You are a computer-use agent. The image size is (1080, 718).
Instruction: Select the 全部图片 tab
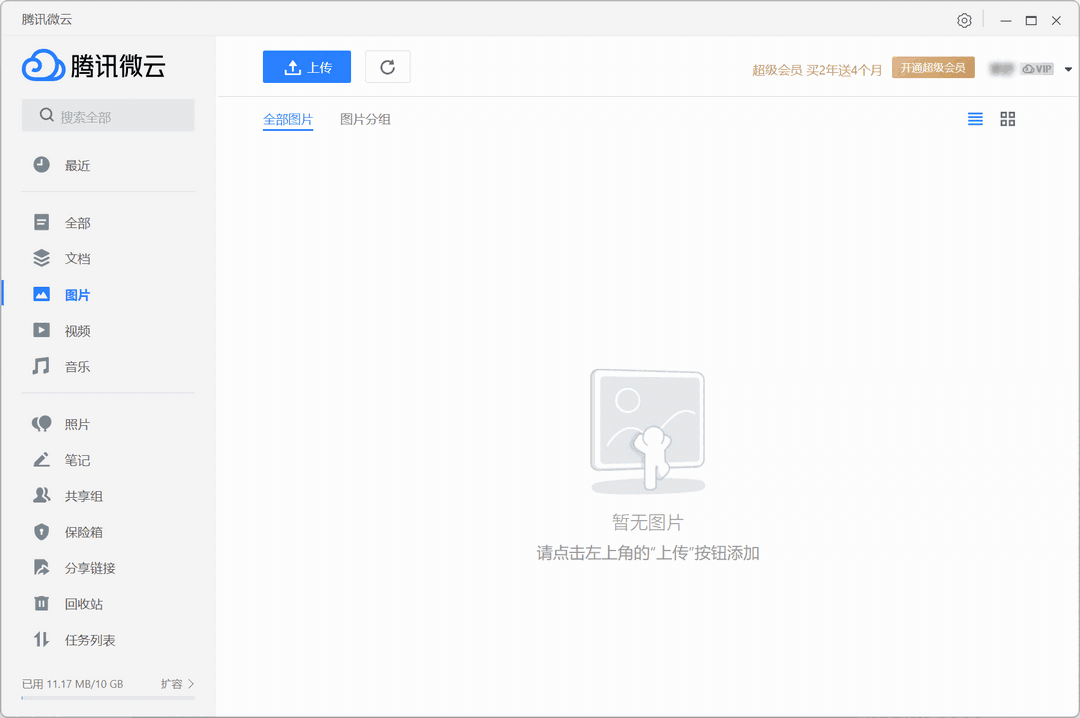tap(288, 119)
